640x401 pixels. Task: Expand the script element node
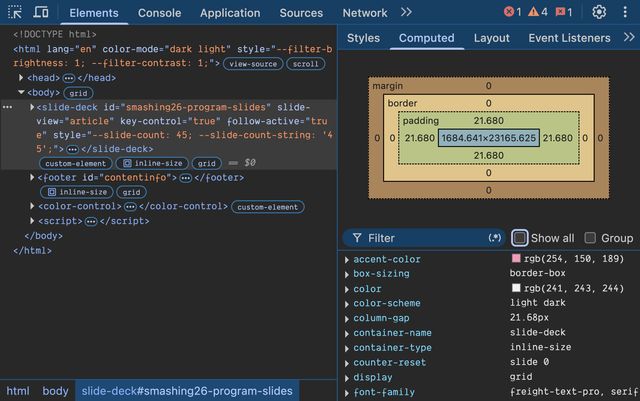coord(32,221)
